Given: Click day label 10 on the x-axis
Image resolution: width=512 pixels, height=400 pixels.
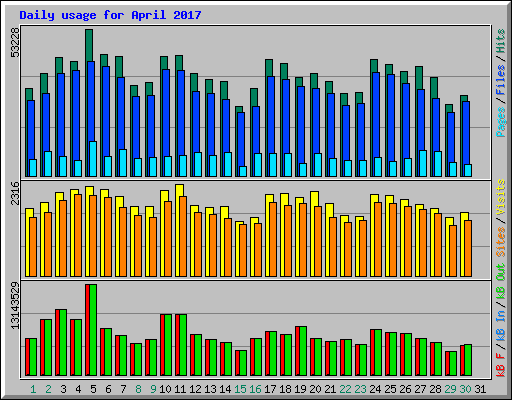Looking at the screenshot, I should (165, 389).
